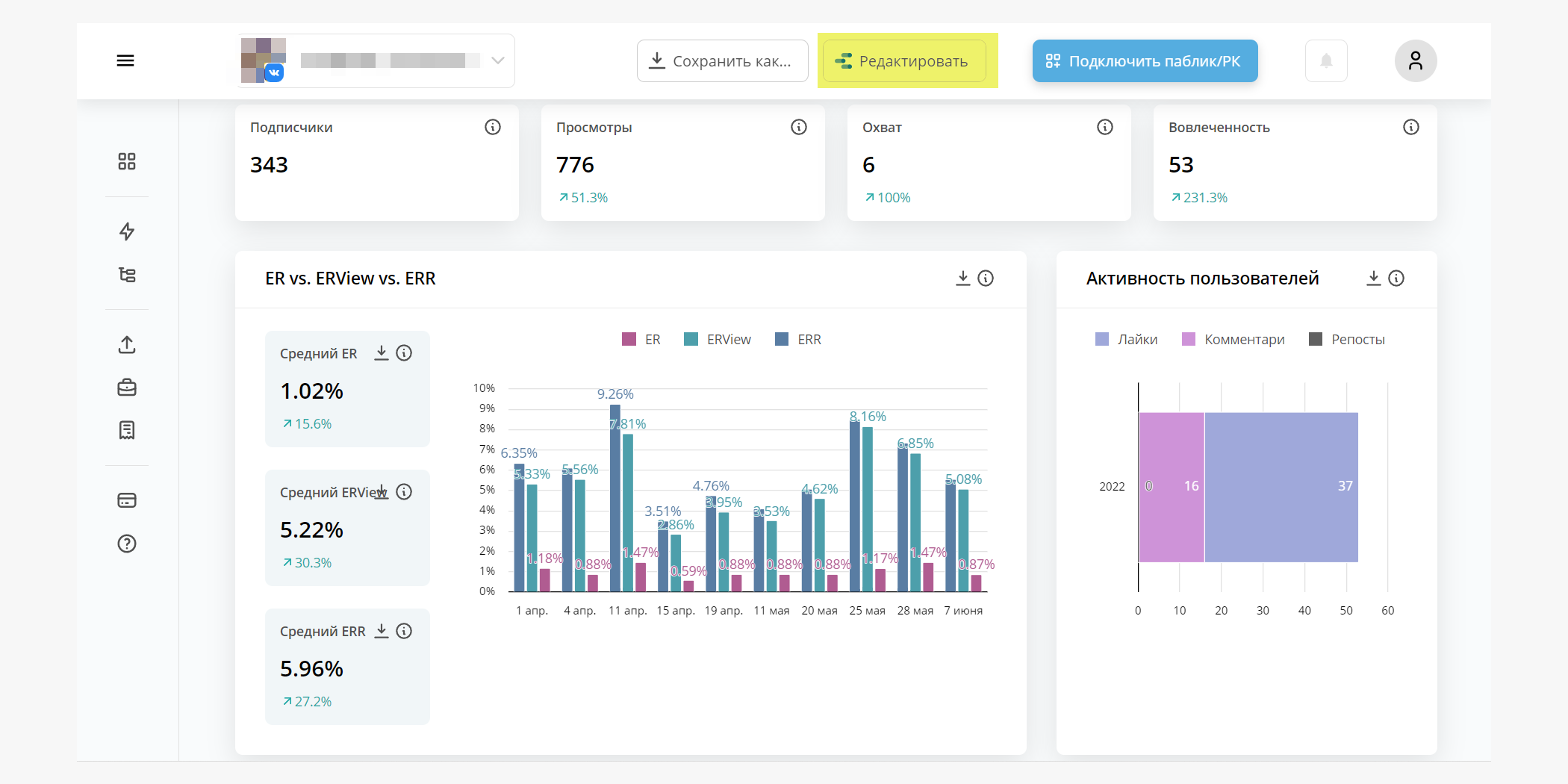1568x784 pixels.
Task: Click the Редактировать button
Action: click(x=903, y=60)
